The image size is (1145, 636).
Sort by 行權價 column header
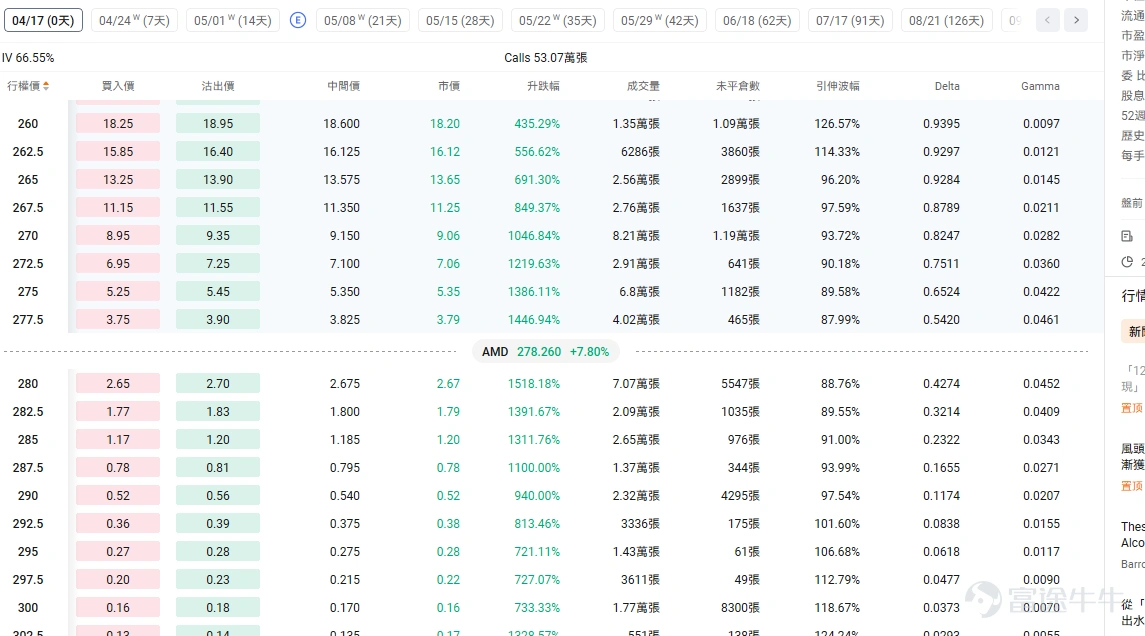click(28, 86)
